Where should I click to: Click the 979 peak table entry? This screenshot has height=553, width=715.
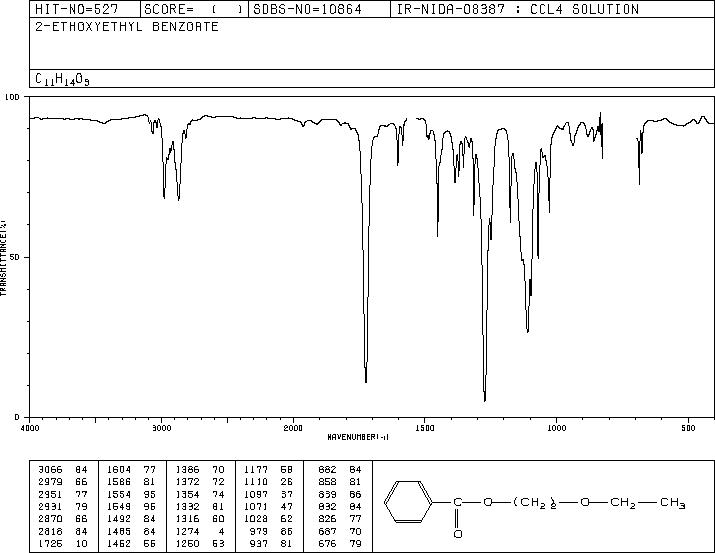pyautogui.click(x=272, y=531)
